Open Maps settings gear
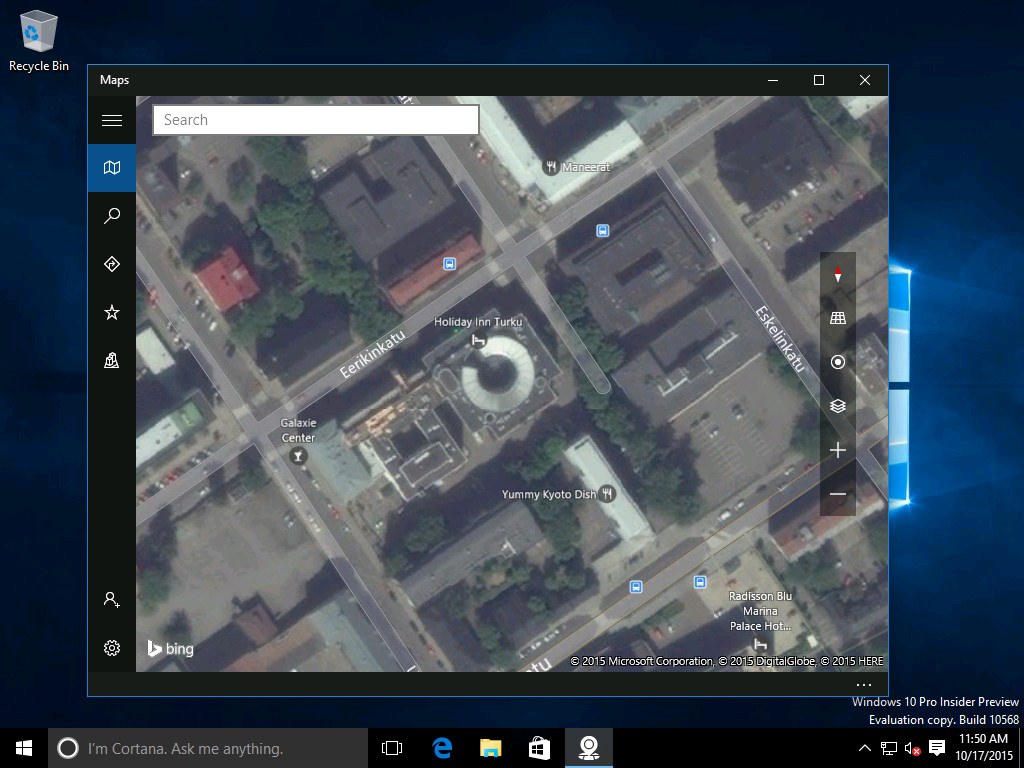1024x768 pixels. [112, 648]
